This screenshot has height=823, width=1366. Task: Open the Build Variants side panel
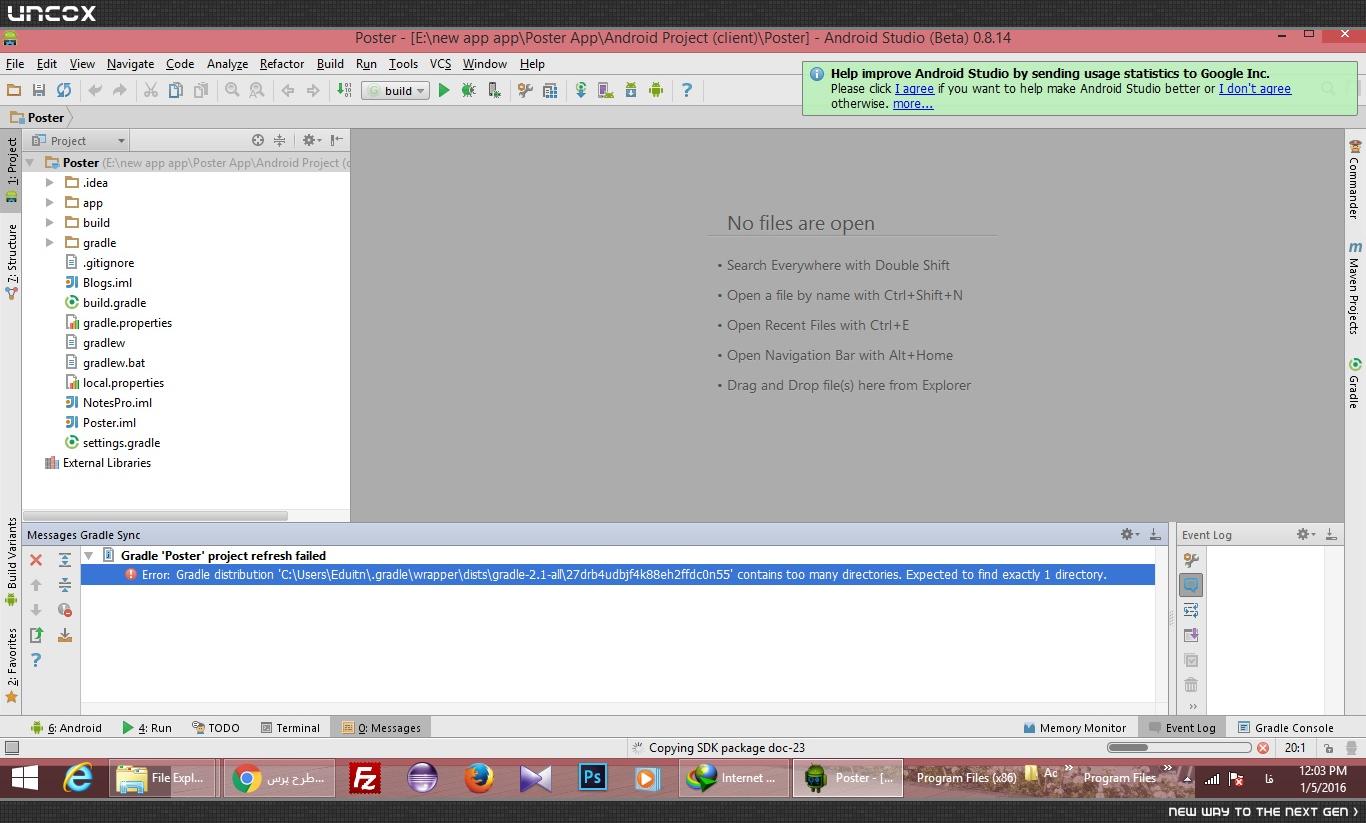click(x=12, y=562)
